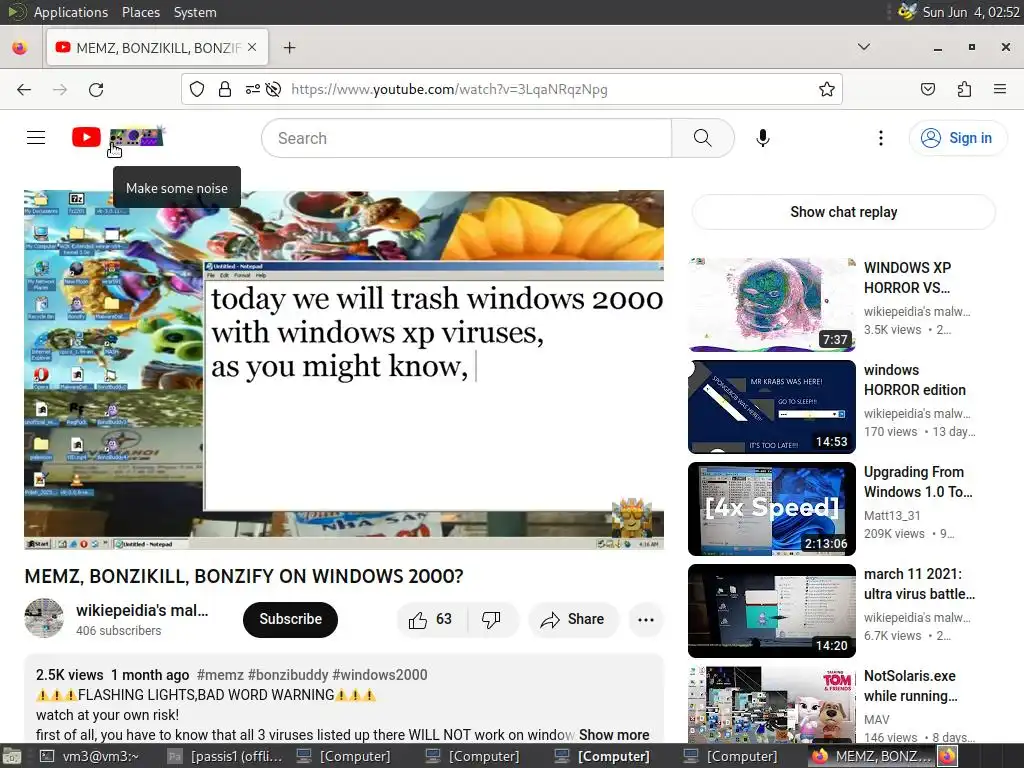The image size is (1024, 768).
Task: Show the desktop from the bottom panel
Action: pos(12,756)
